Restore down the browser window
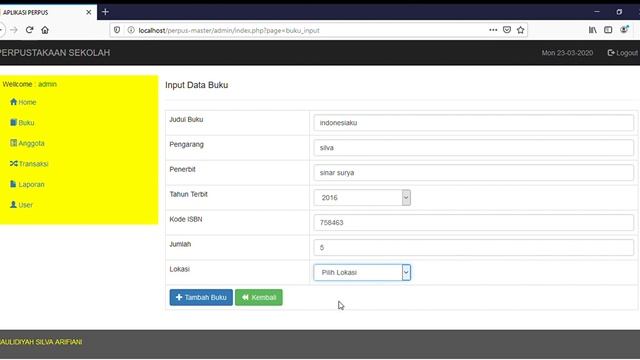 pyautogui.click(x=619, y=12)
